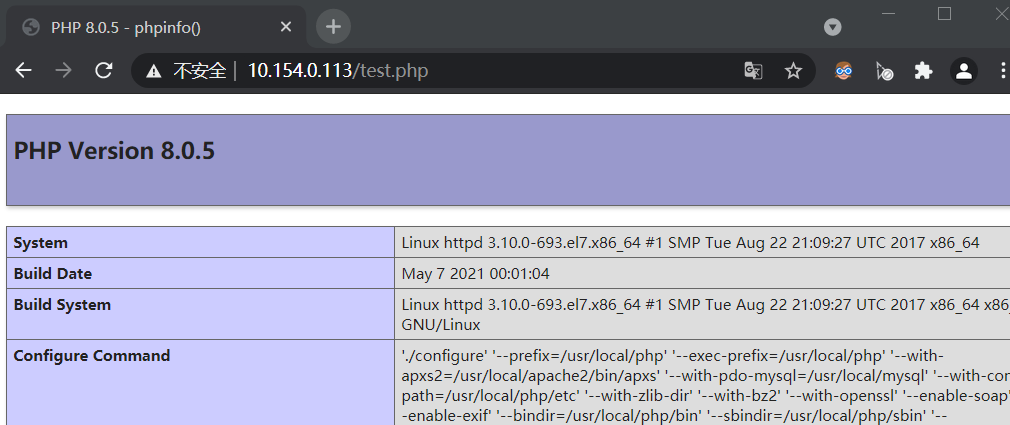Click the Google Translate icon in address bar
Viewport: 1010px width, 425px height.
(x=753, y=70)
